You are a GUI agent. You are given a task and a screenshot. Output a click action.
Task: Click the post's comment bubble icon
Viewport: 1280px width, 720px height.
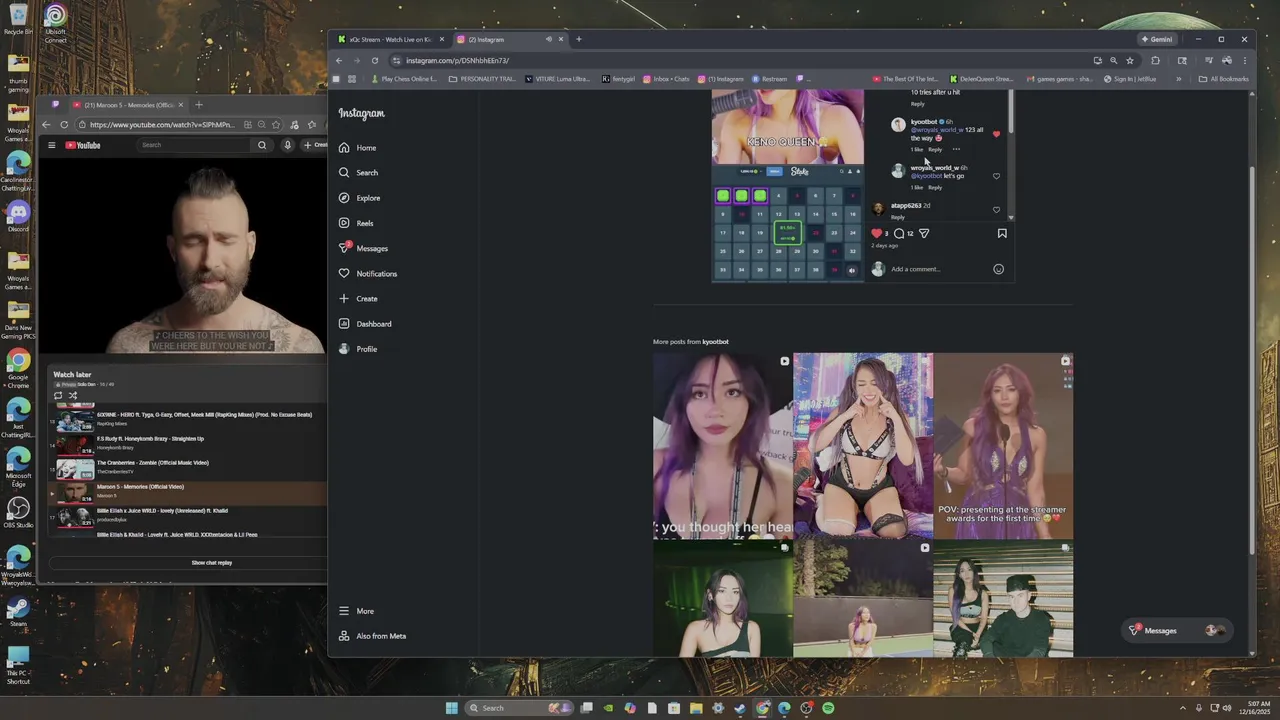pos(899,233)
